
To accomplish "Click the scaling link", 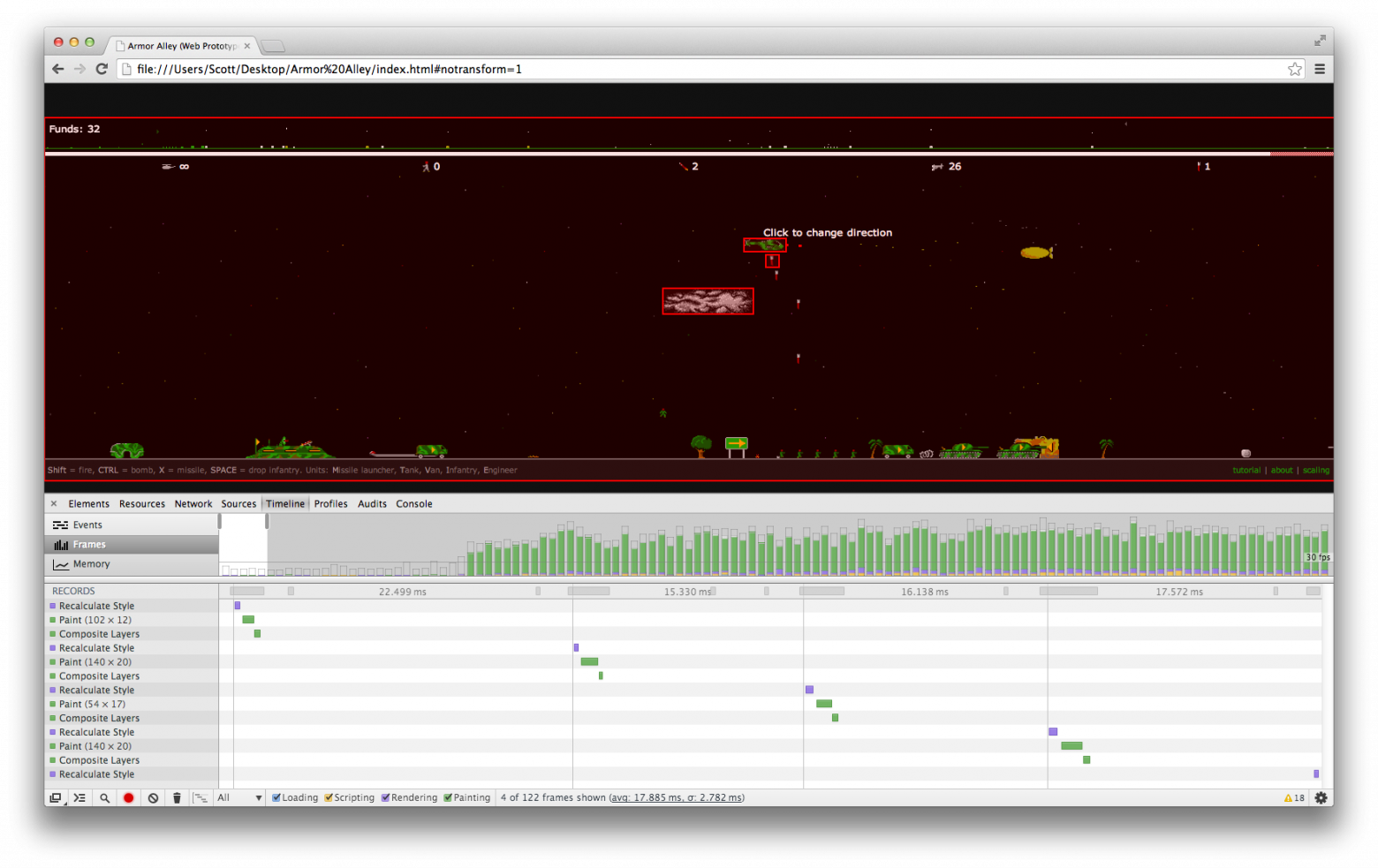I will pos(1316,471).
